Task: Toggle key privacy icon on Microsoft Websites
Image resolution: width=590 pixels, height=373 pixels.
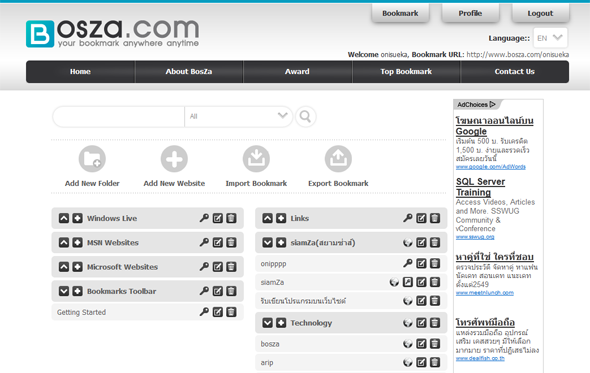Action: click(x=204, y=267)
